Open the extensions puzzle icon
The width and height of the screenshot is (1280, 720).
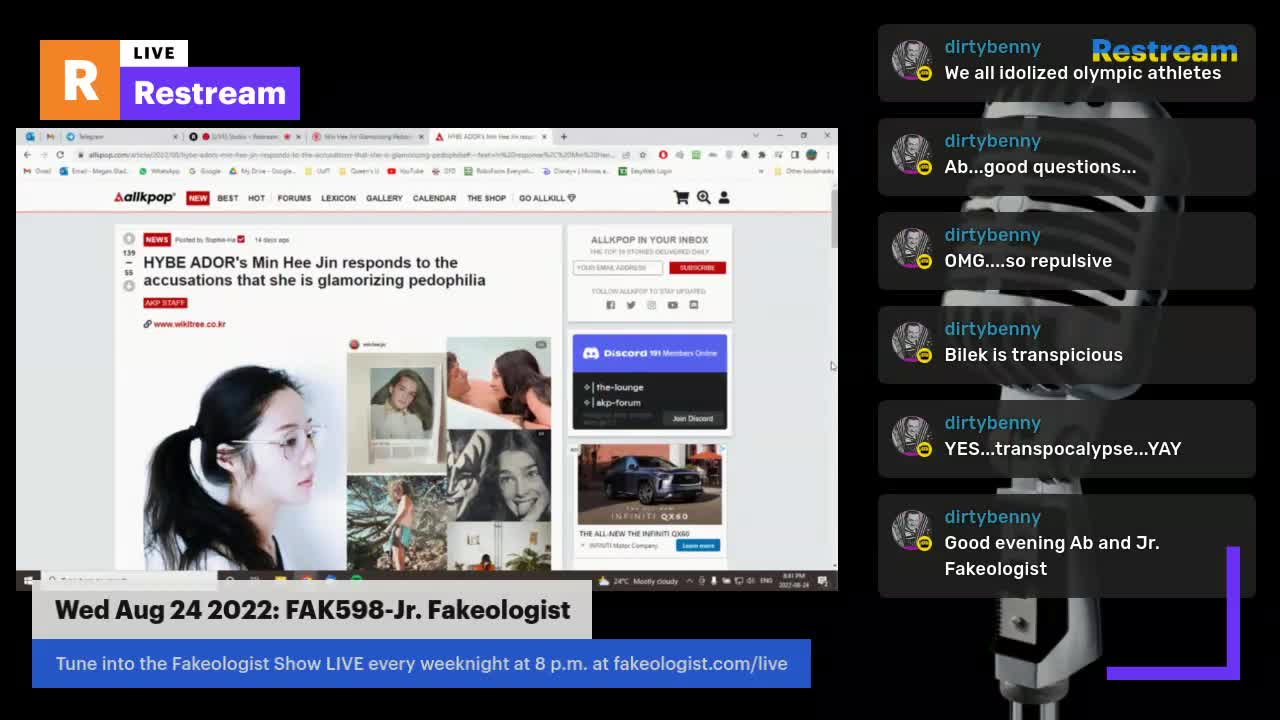coord(762,155)
